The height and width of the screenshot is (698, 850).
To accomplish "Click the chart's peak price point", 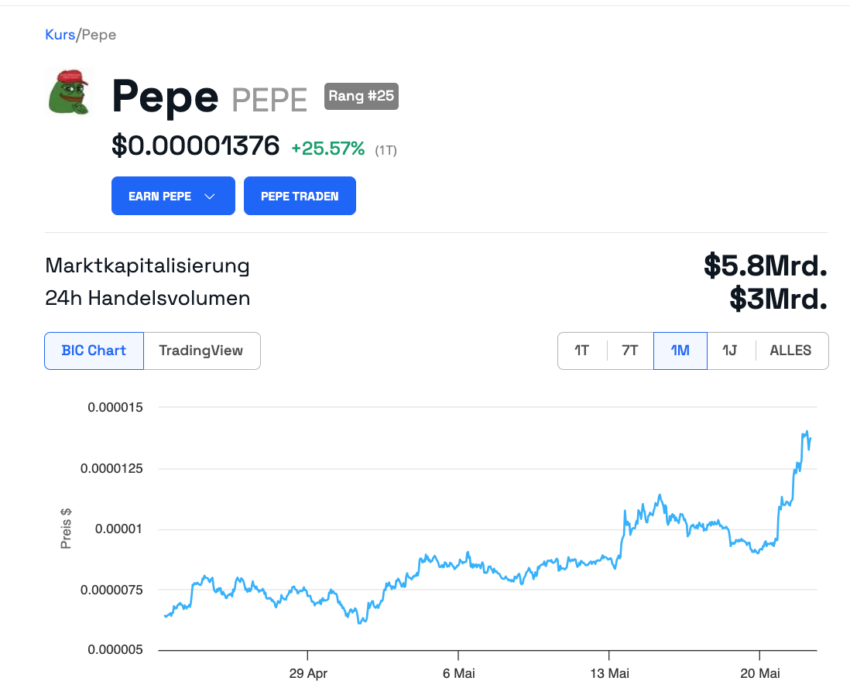I will coord(807,432).
